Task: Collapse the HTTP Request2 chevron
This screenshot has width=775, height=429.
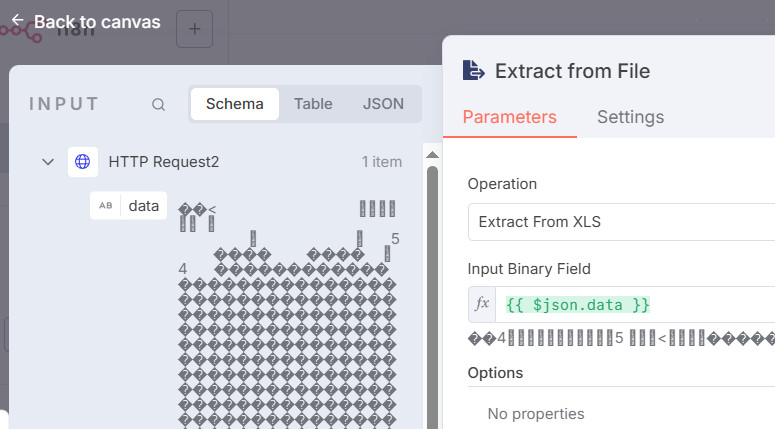Action: click(47, 162)
